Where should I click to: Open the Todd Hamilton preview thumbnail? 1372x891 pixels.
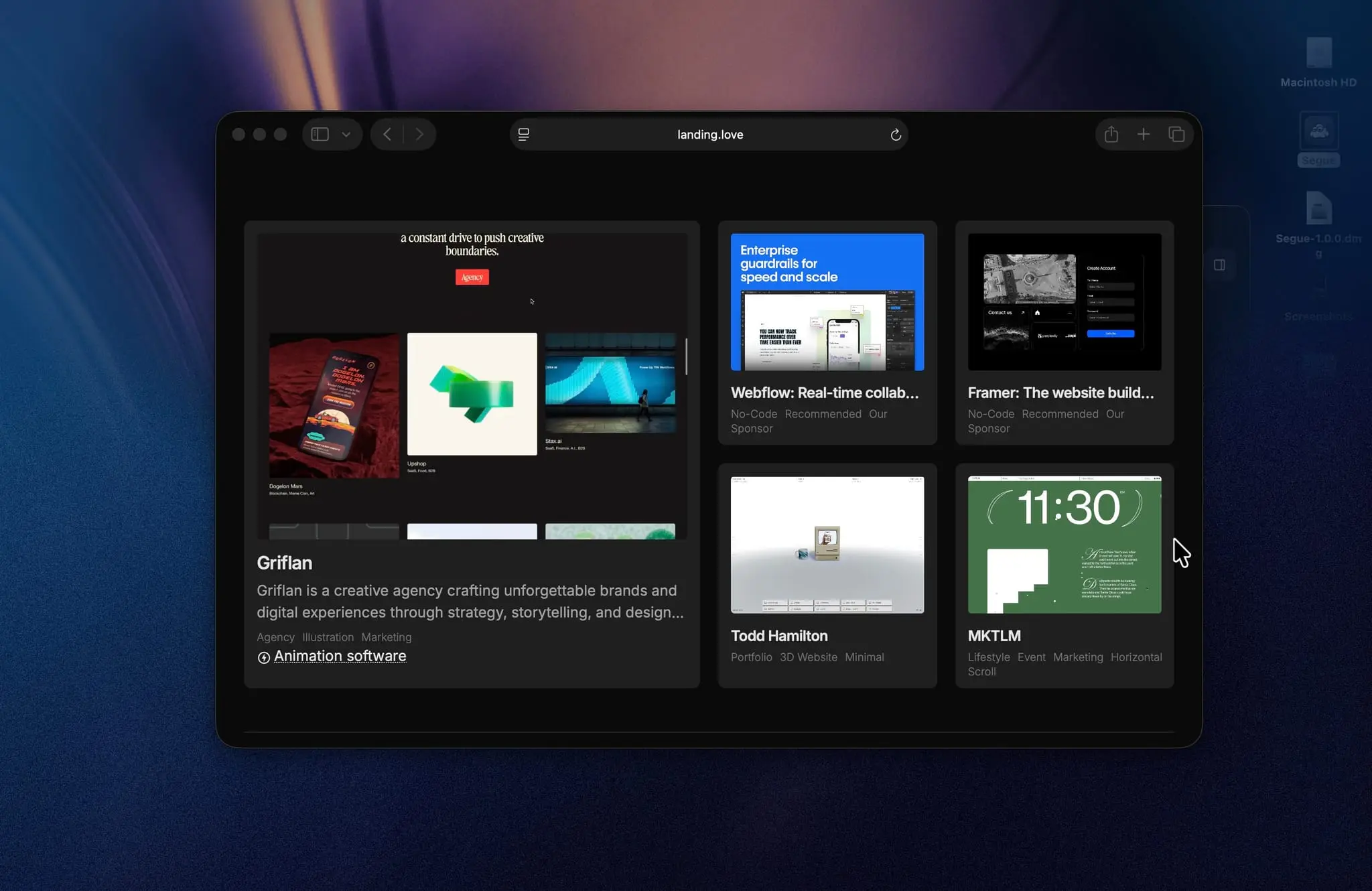[x=827, y=545]
